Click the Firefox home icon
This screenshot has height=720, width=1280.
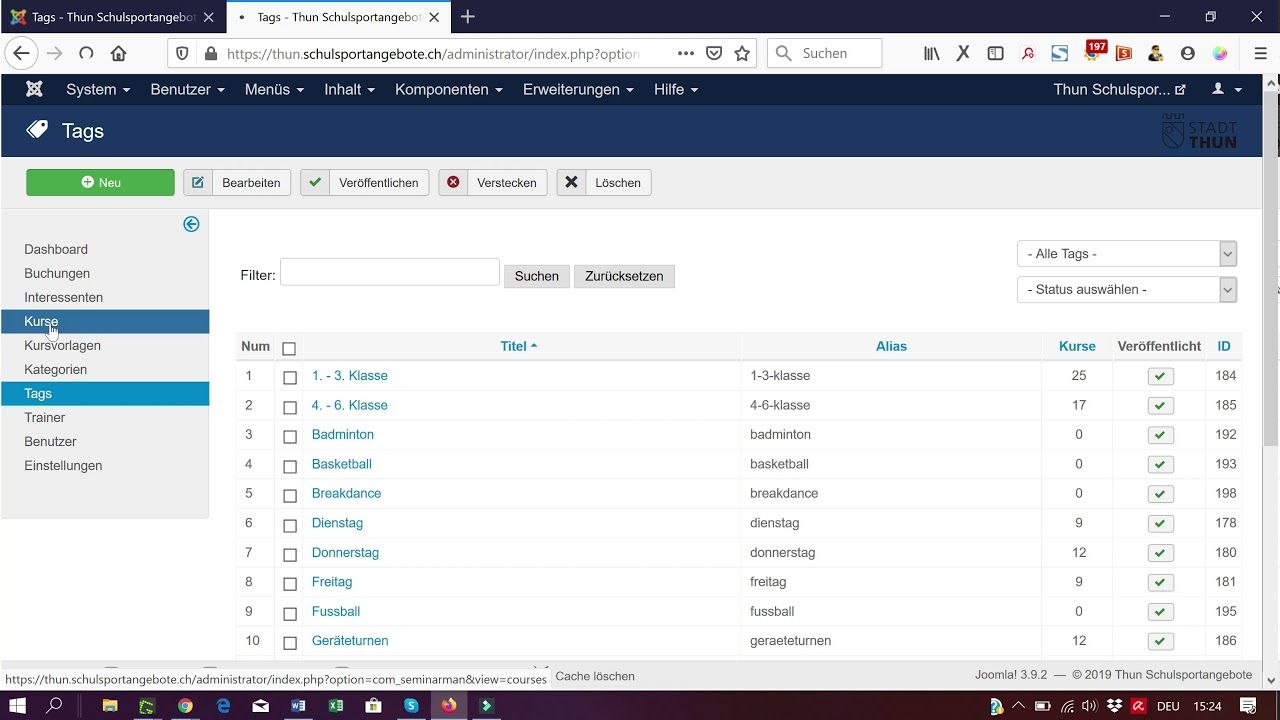[118, 53]
